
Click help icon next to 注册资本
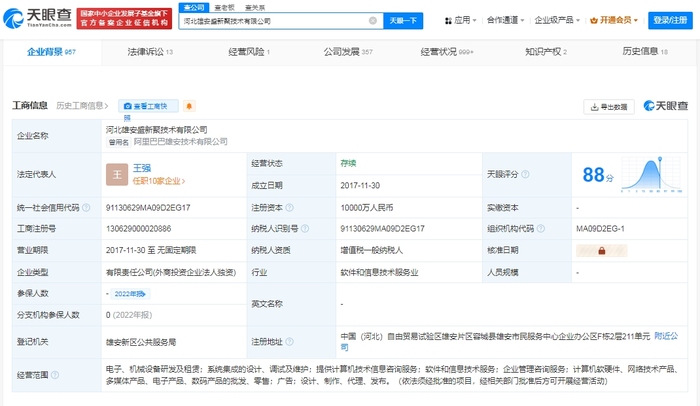pyautogui.click(x=289, y=208)
